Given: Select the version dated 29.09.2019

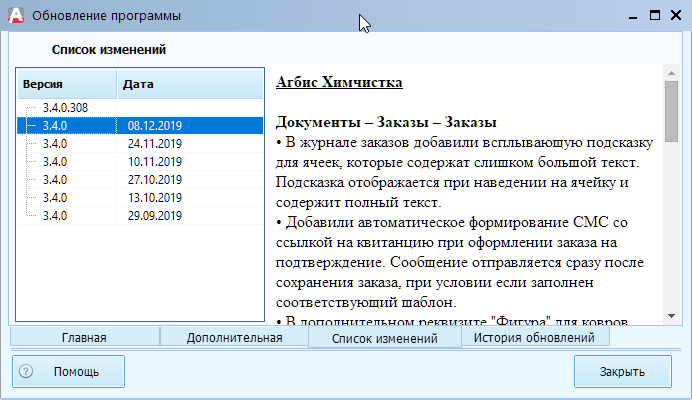Looking at the screenshot, I should pyautogui.click(x=140, y=216).
